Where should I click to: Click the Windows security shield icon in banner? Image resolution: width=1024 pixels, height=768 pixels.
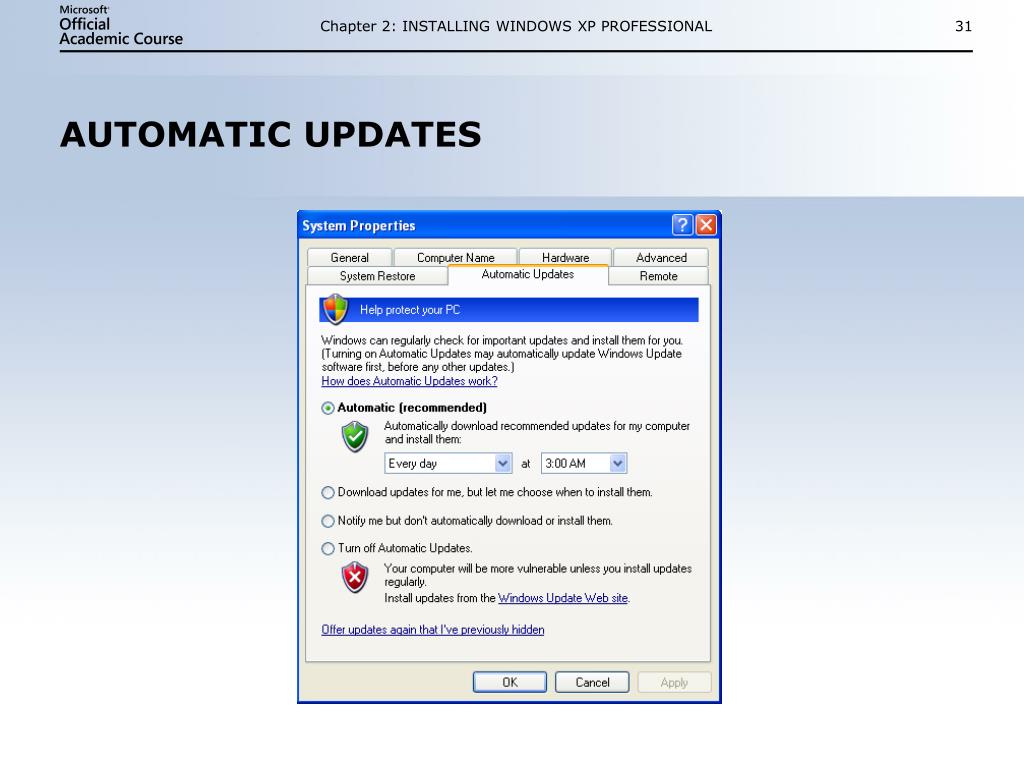[x=336, y=309]
